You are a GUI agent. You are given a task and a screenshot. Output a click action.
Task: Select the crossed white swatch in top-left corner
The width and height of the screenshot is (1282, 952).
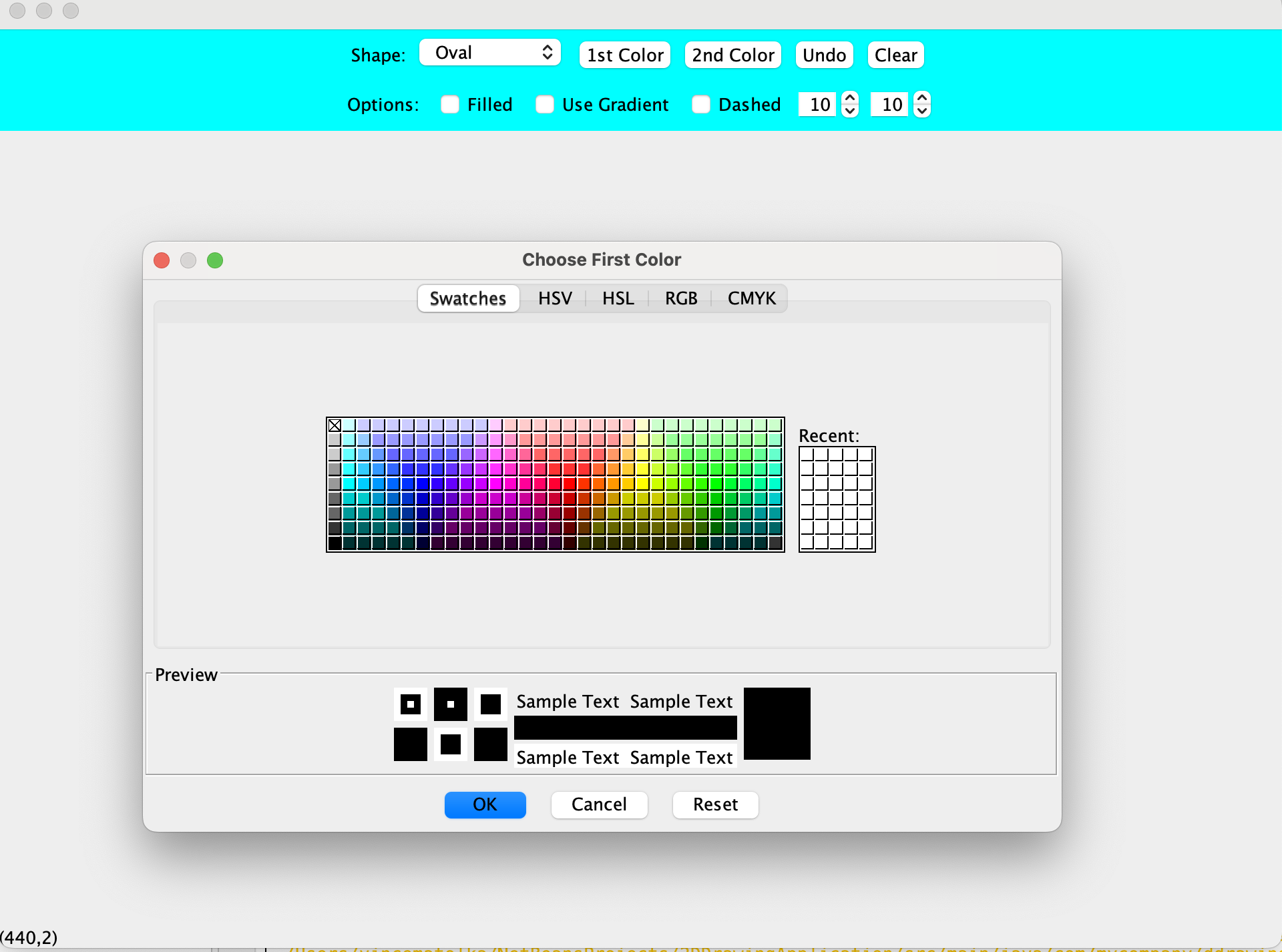coord(335,425)
